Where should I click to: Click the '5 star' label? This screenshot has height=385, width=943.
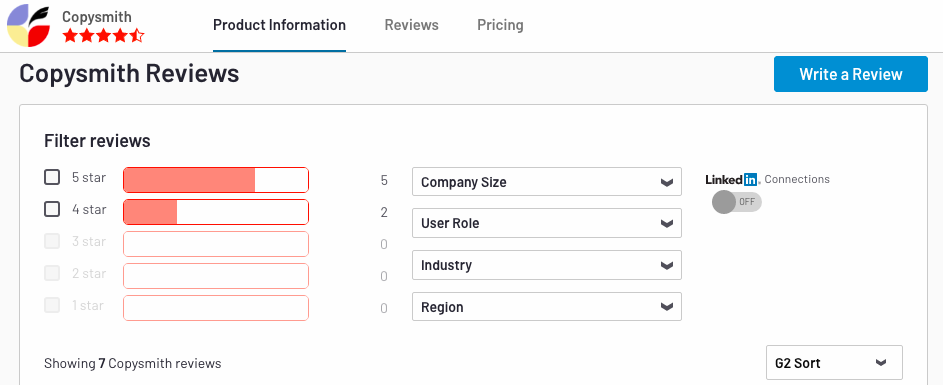click(89, 177)
